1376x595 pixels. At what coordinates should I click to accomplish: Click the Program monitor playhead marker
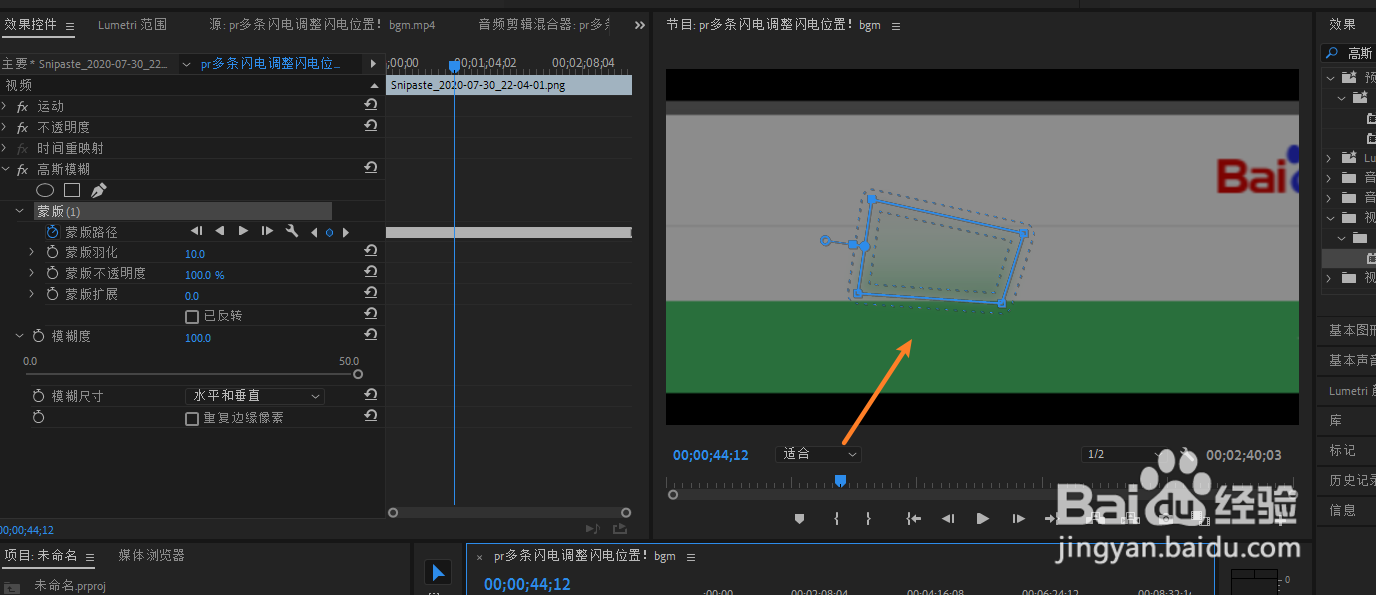point(840,481)
